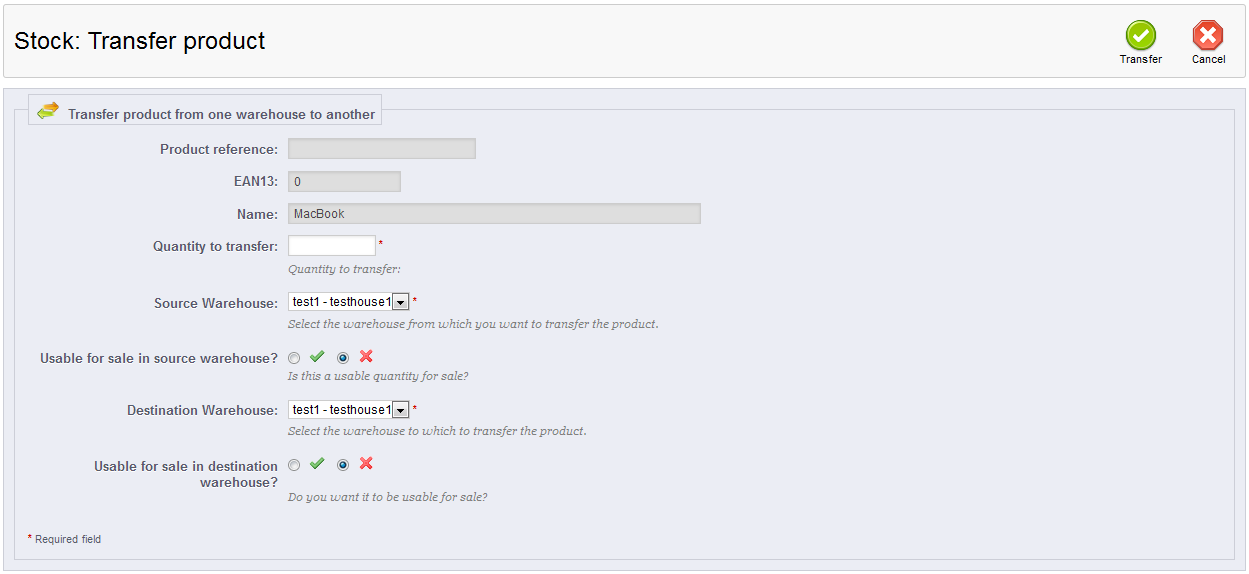
Task: Select Yes radio for usable in destination warehouse
Action: pos(294,464)
